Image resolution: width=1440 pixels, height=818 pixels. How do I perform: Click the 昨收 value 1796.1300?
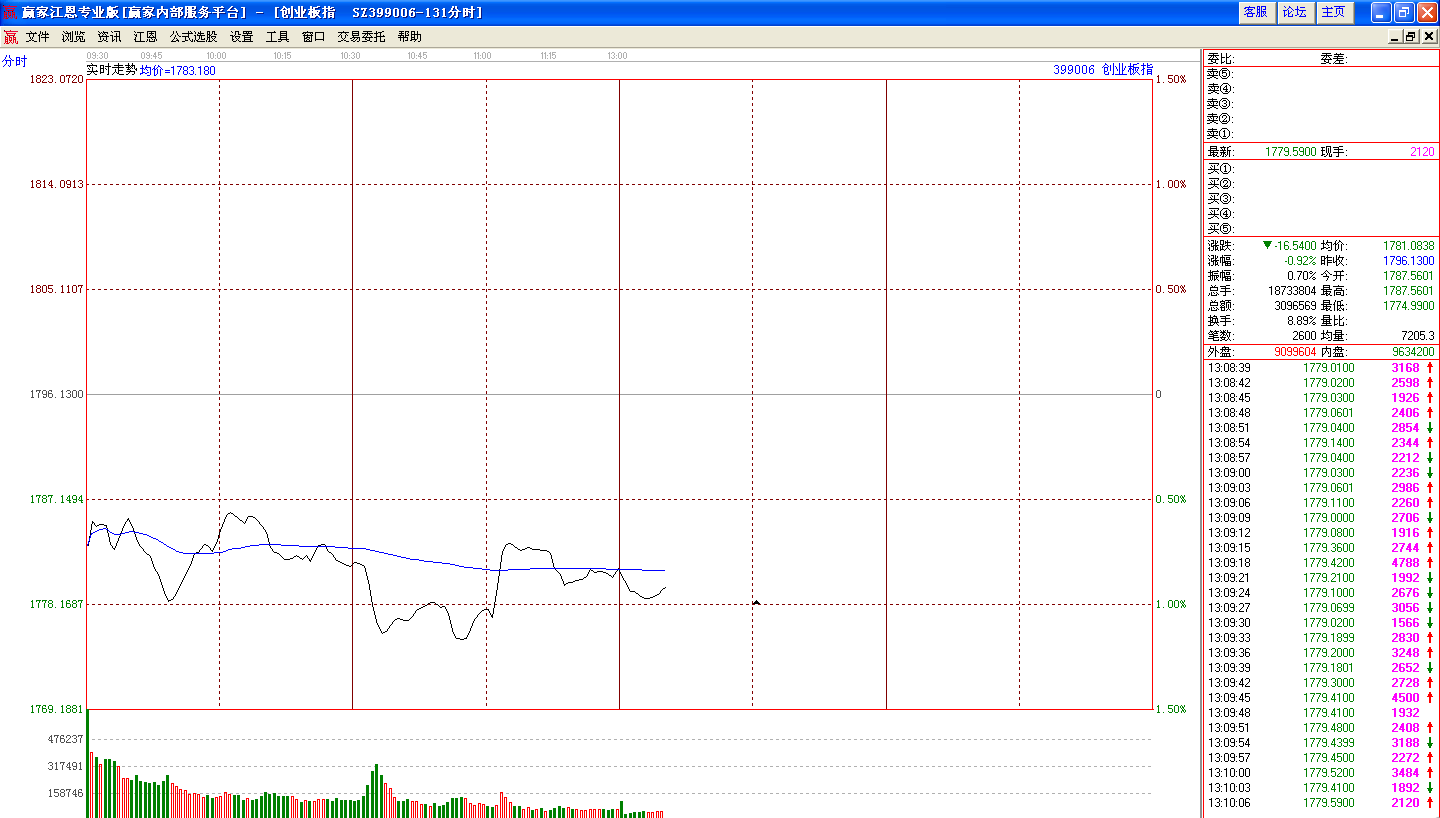pos(1409,261)
